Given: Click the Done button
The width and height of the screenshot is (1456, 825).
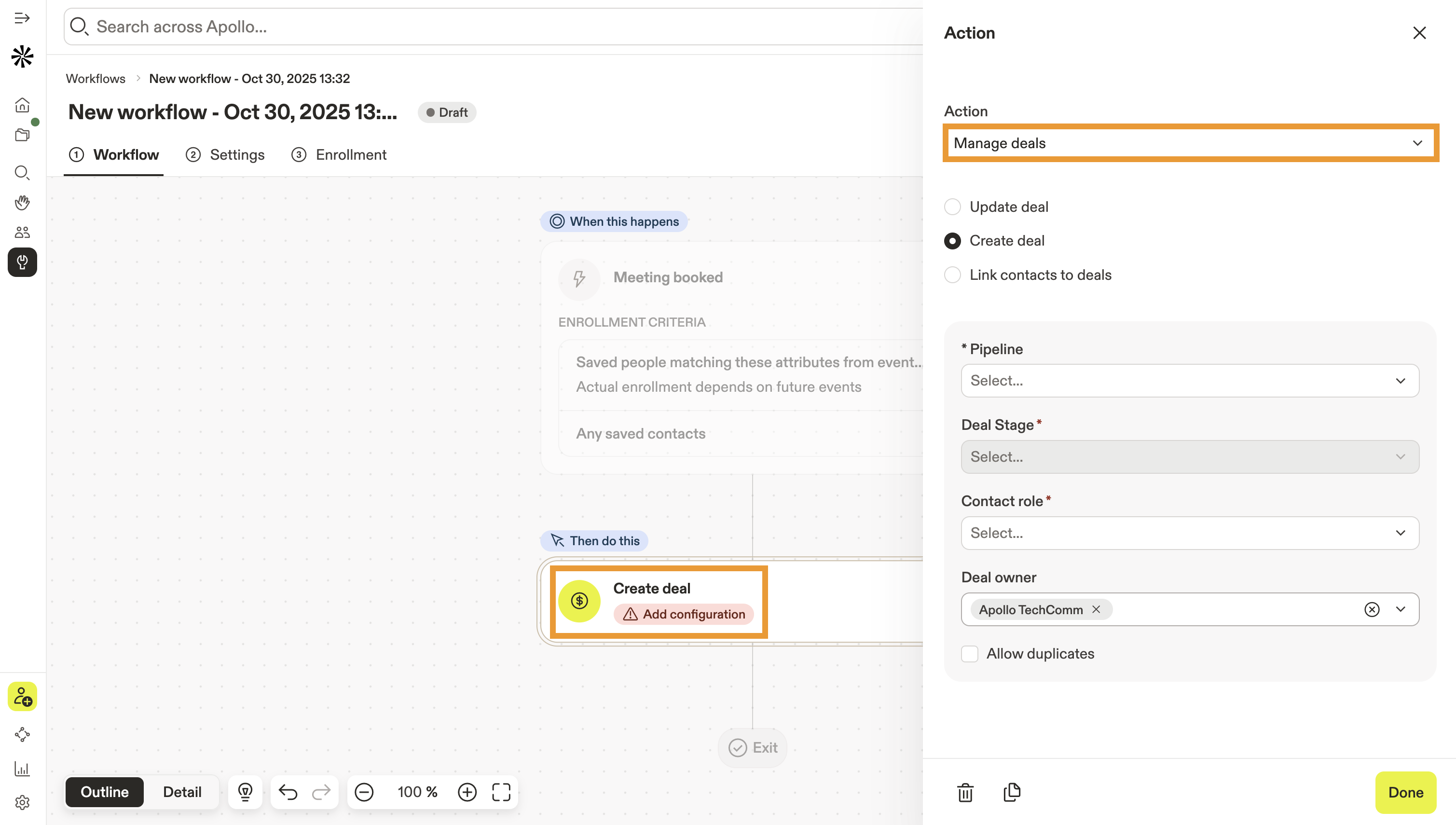Looking at the screenshot, I should [x=1405, y=792].
